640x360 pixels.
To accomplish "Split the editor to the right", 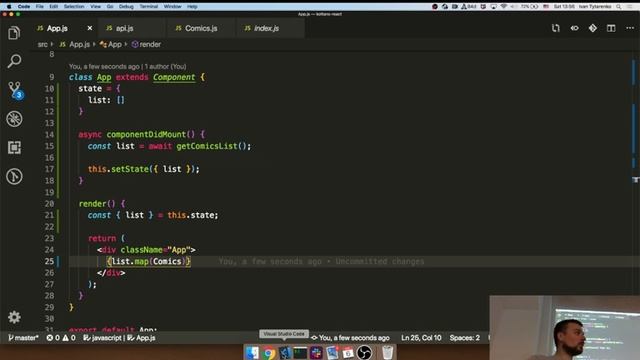I will [x=611, y=28].
